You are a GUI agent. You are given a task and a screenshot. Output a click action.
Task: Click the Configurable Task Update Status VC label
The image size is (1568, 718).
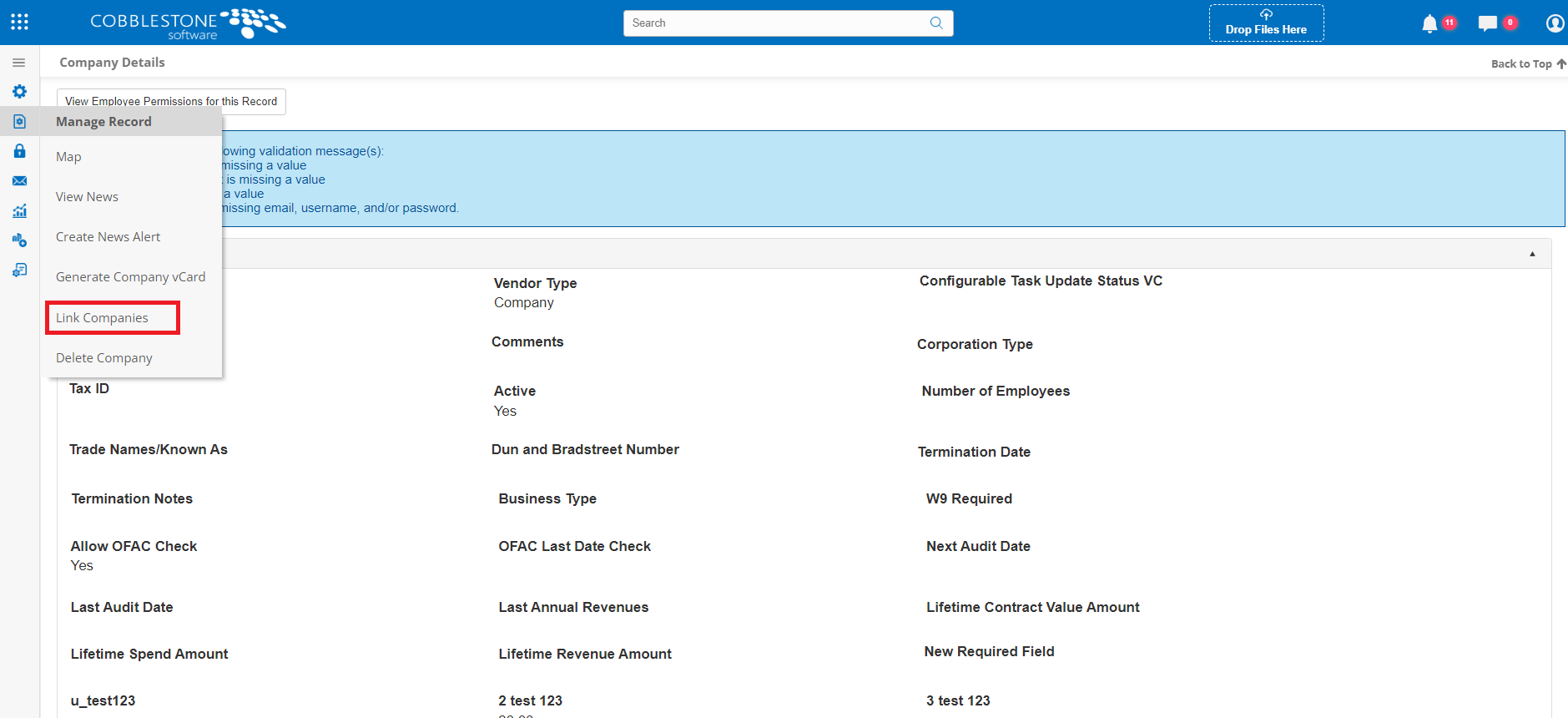coord(1041,281)
